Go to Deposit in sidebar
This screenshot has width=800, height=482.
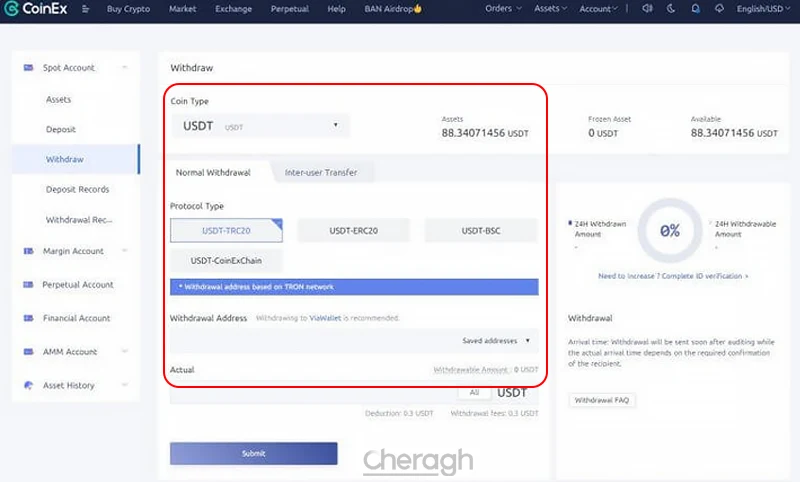[x=61, y=130]
